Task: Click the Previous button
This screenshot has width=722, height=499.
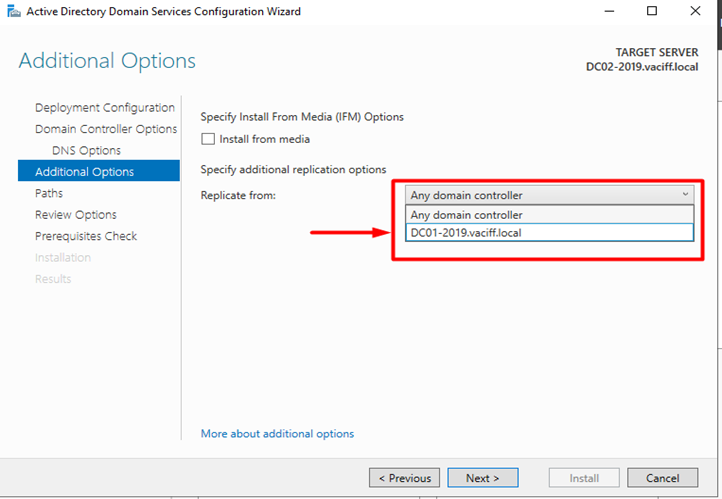Action: click(x=404, y=478)
